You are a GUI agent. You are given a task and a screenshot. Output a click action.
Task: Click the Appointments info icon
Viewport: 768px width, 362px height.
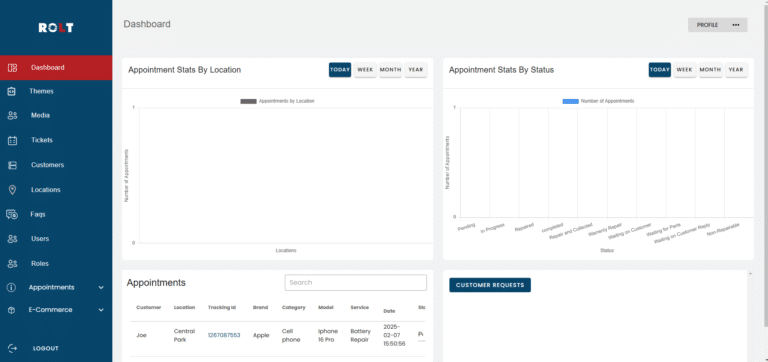tap(11, 288)
